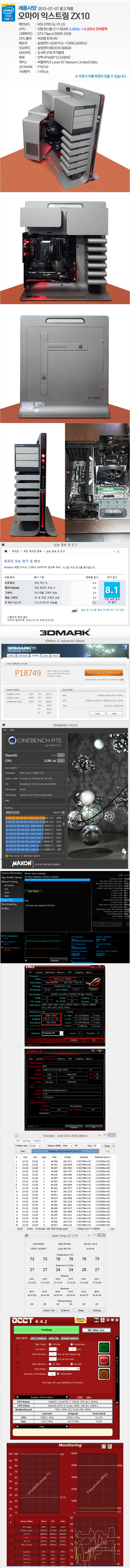The width and height of the screenshot is (130, 1568).
Task: Open the File menu in Cinebench R15
Action: tap(5, 730)
